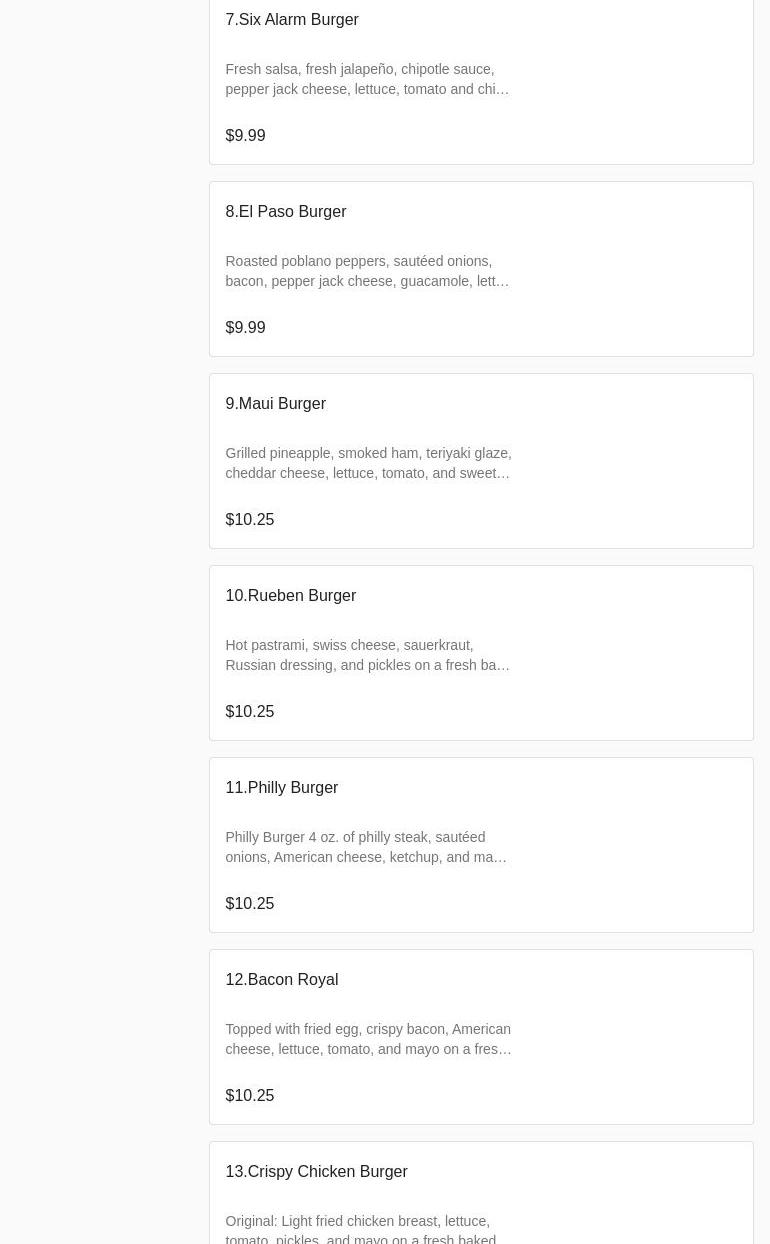The width and height of the screenshot is (770, 1244).
Task: Click the light fried chicken breast description
Action: pos(360,1229)
